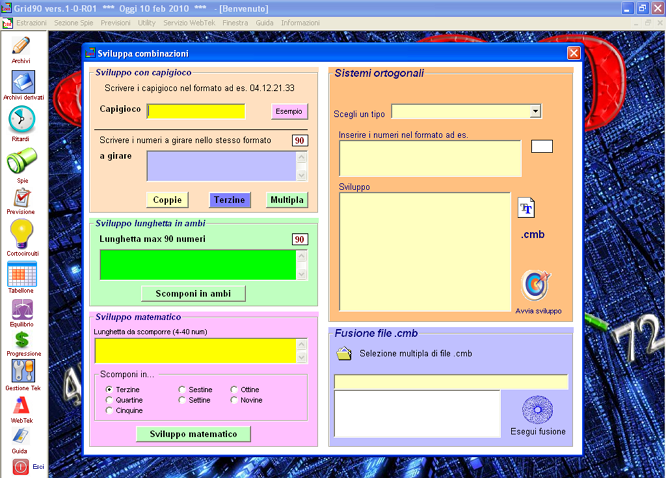666x478 pixels.
Task: Open the Ritardi clock icon
Action: 21,120
